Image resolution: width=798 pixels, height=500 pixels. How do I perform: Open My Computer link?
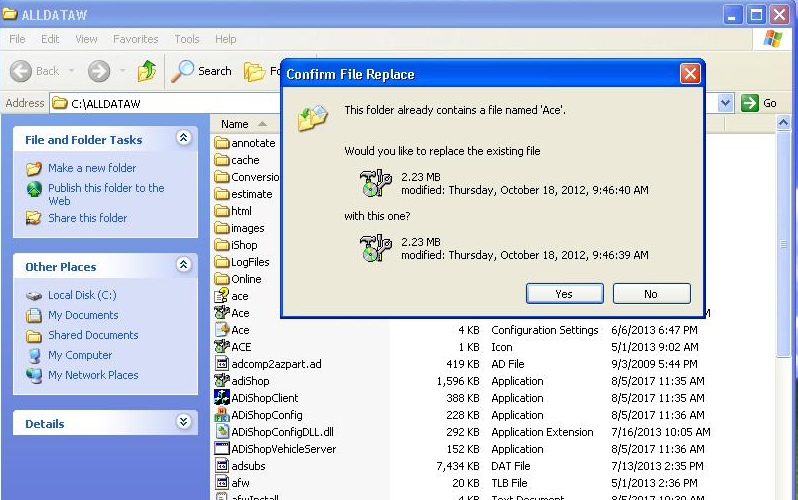(x=80, y=355)
